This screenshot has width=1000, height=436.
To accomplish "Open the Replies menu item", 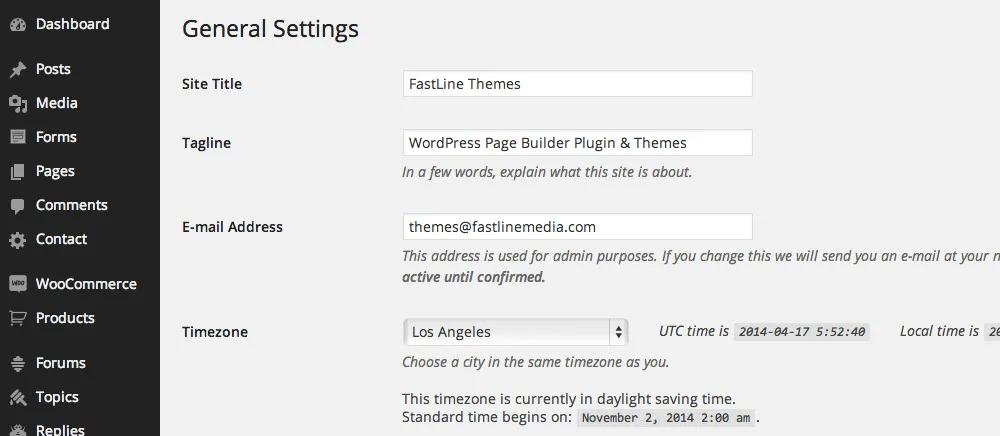I will click(x=60, y=430).
